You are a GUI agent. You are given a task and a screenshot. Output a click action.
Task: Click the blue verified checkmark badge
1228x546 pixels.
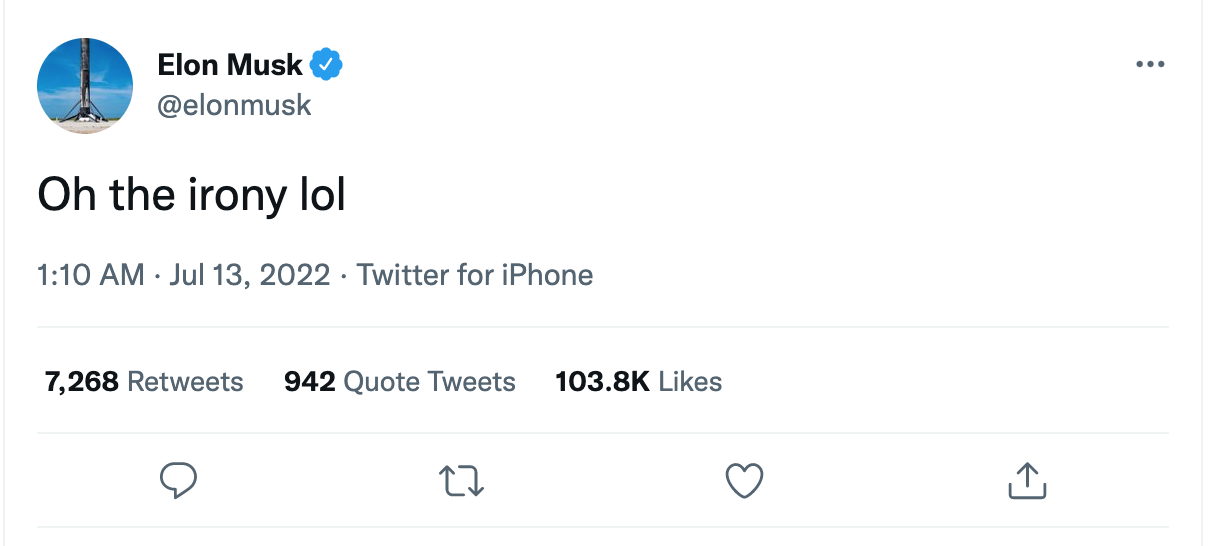[x=326, y=66]
